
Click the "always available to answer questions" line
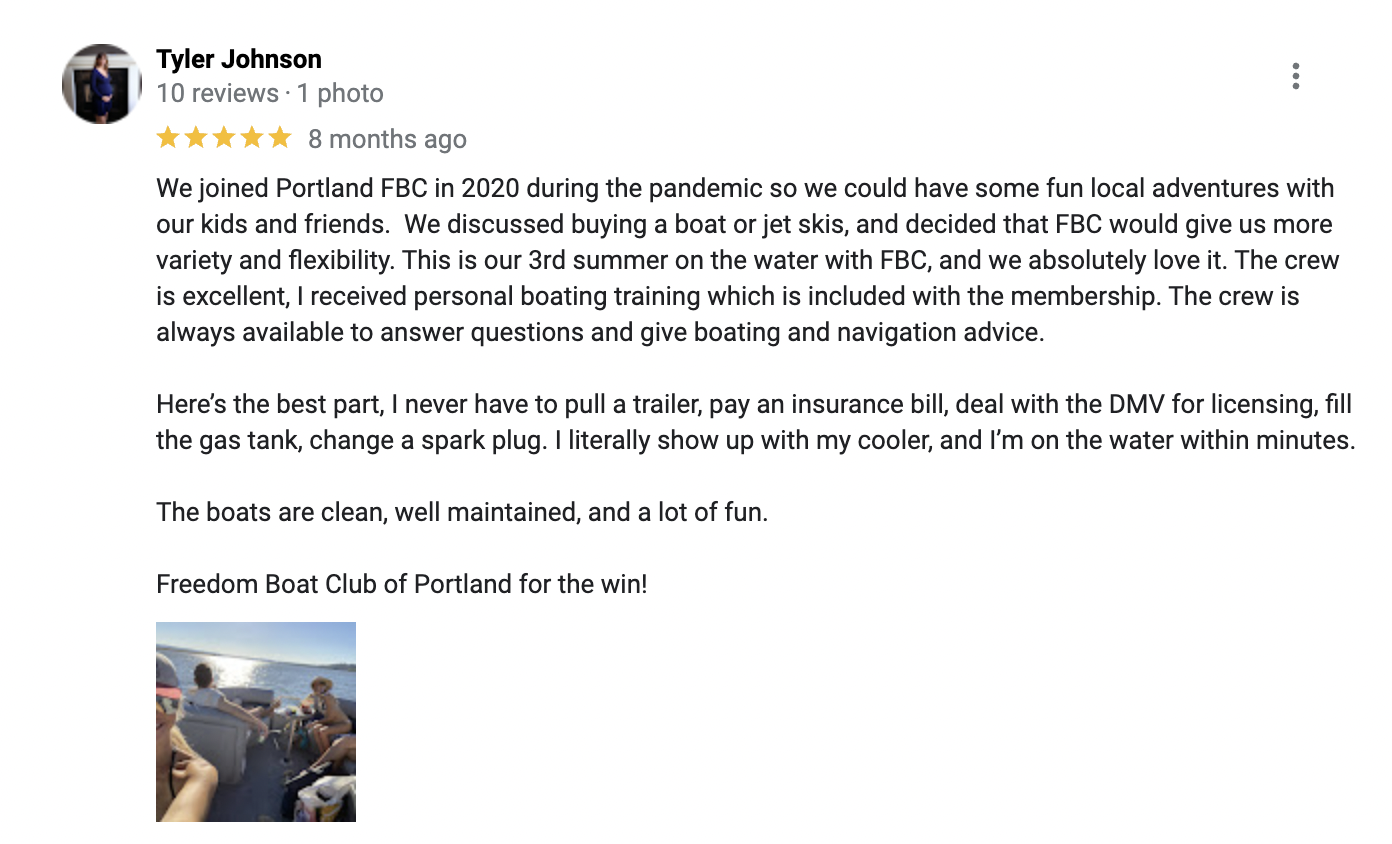[600, 332]
